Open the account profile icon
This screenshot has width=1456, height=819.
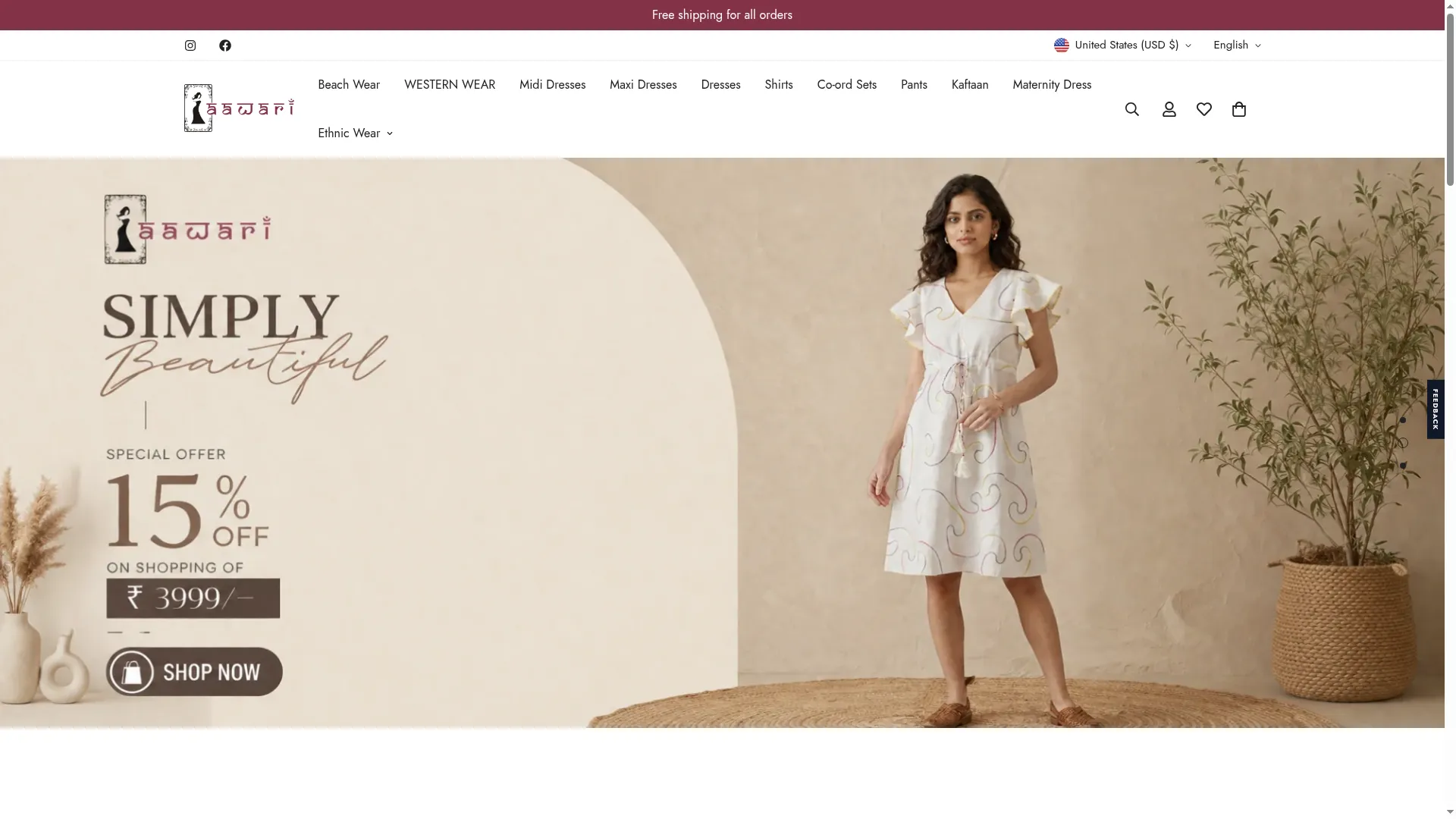point(1169,109)
